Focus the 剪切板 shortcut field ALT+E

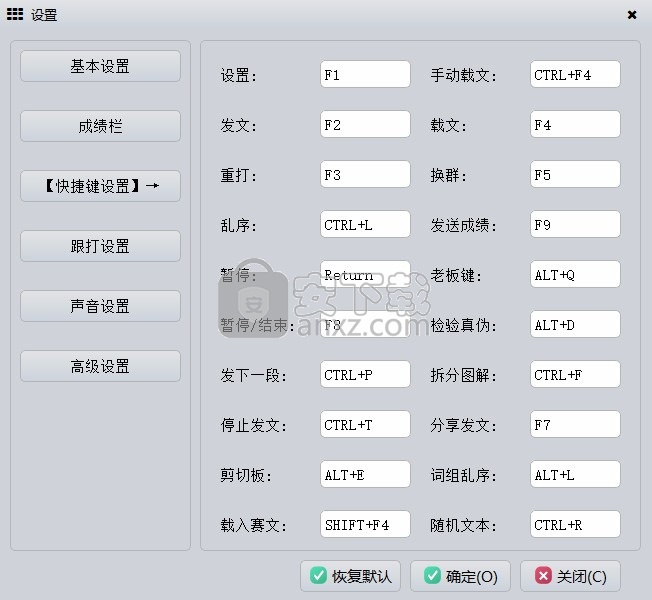click(365, 474)
